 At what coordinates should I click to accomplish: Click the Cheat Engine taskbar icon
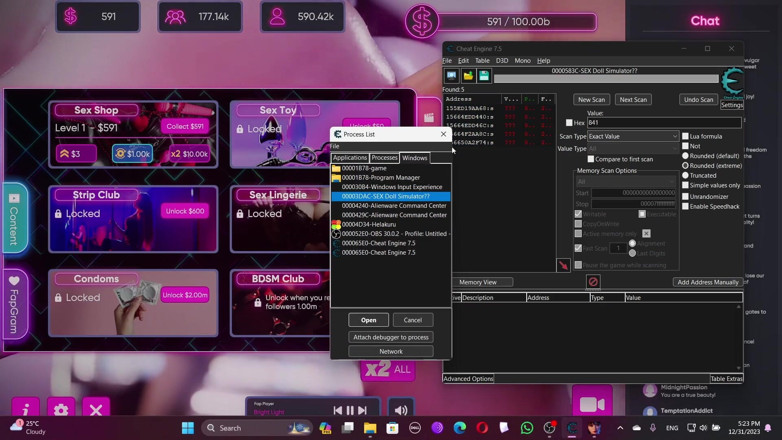coord(572,428)
